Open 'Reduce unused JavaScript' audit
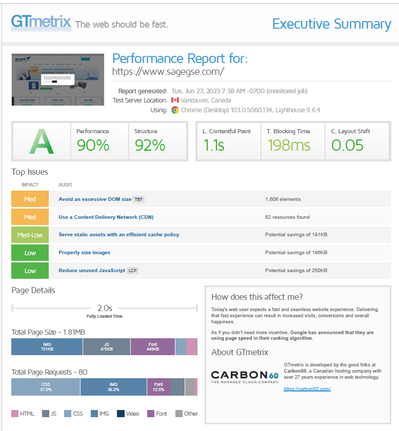Image resolution: width=399 pixels, height=431 pixels. [92, 270]
